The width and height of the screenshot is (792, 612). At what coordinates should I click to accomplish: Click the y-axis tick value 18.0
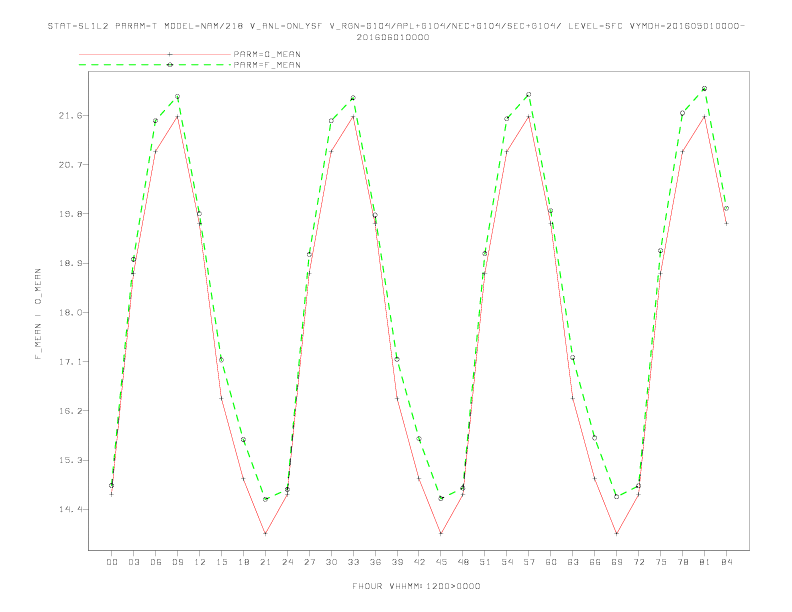(70, 313)
